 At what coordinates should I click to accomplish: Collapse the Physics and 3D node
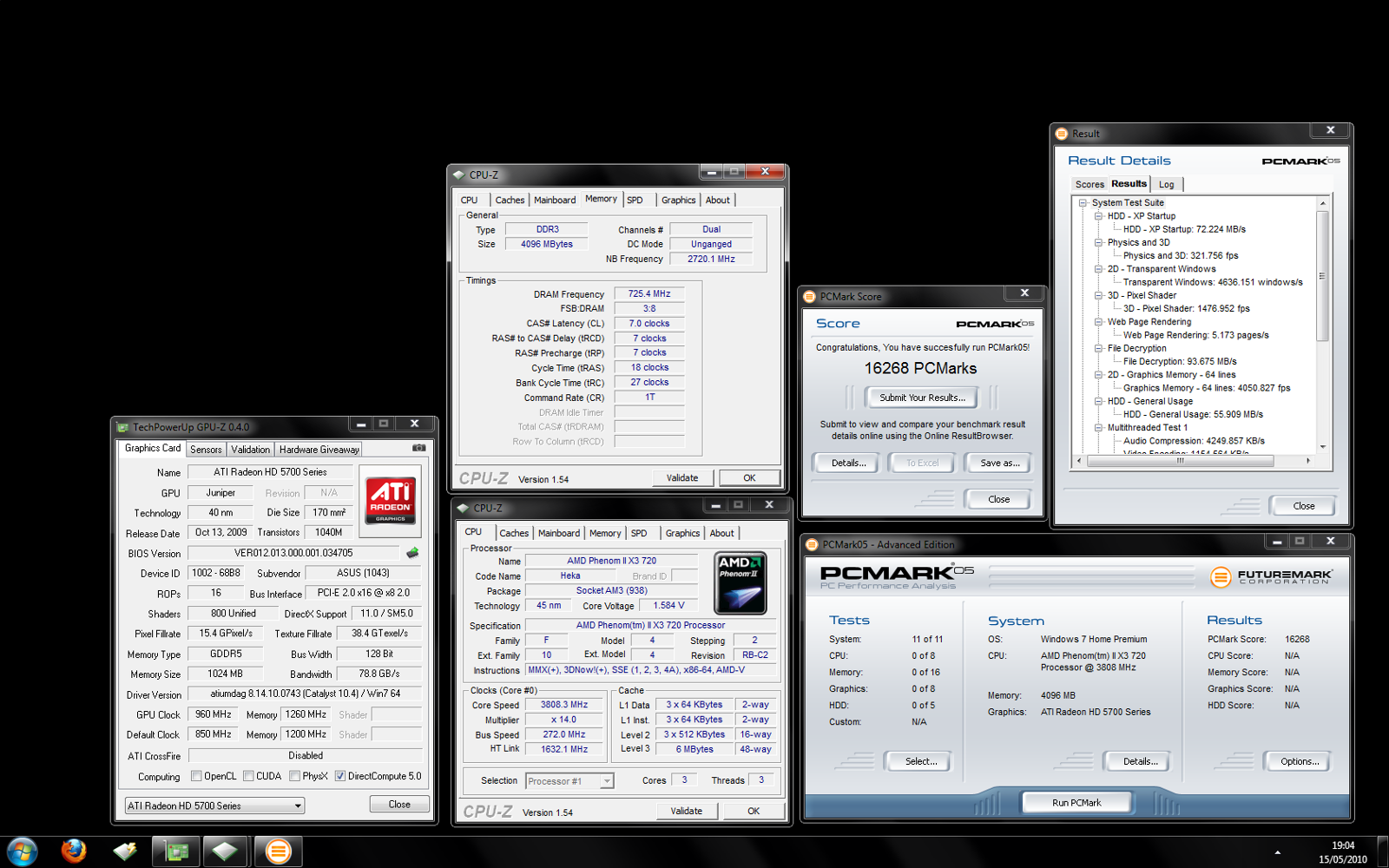point(1098,243)
